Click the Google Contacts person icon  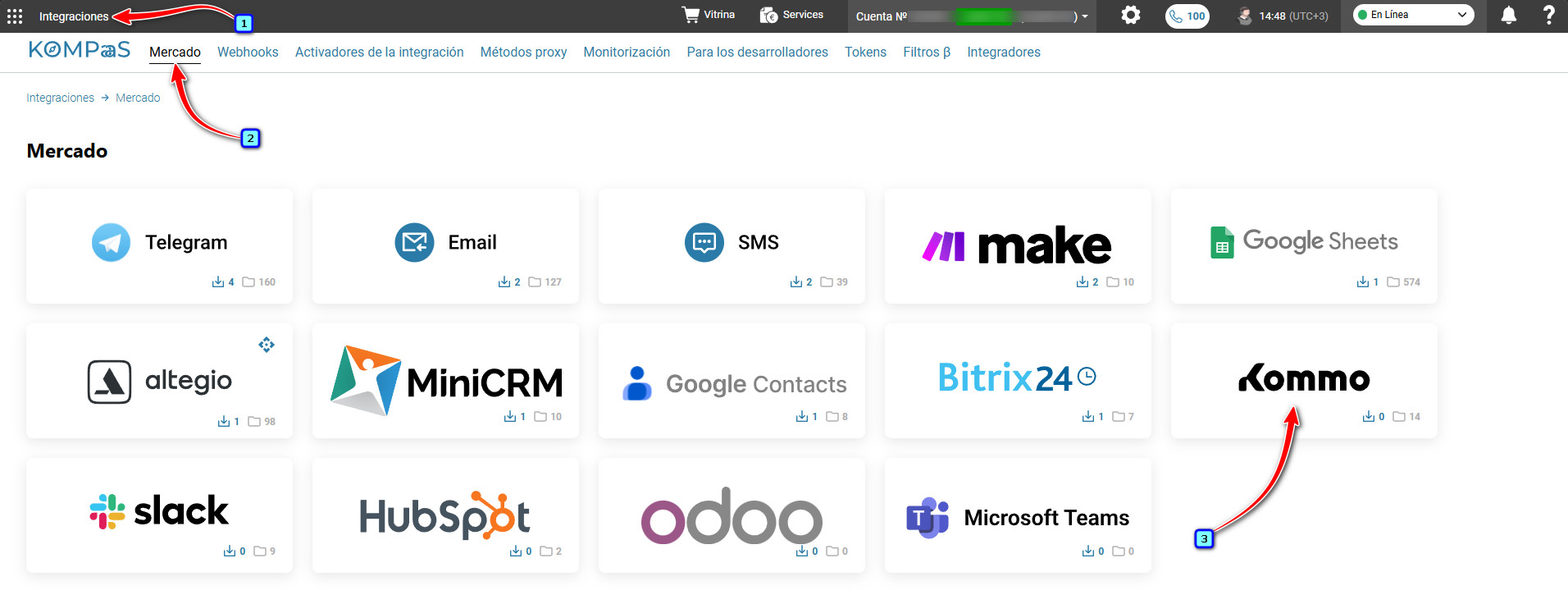[x=637, y=383]
